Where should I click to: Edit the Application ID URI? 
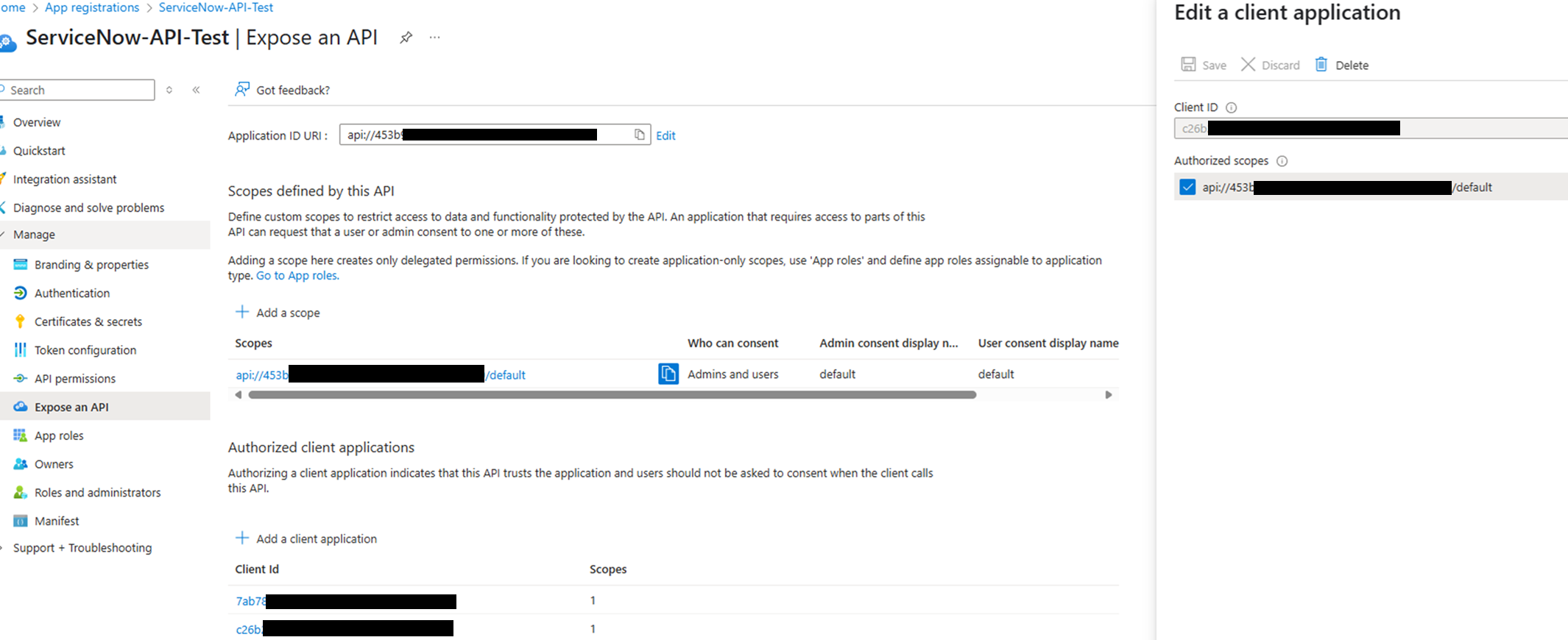point(665,135)
